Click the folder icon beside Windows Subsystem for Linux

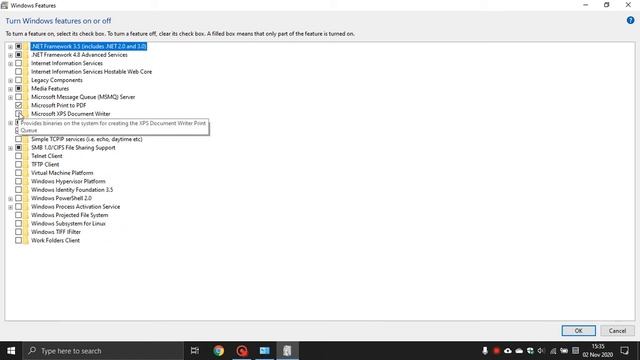[x=26, y=224]
